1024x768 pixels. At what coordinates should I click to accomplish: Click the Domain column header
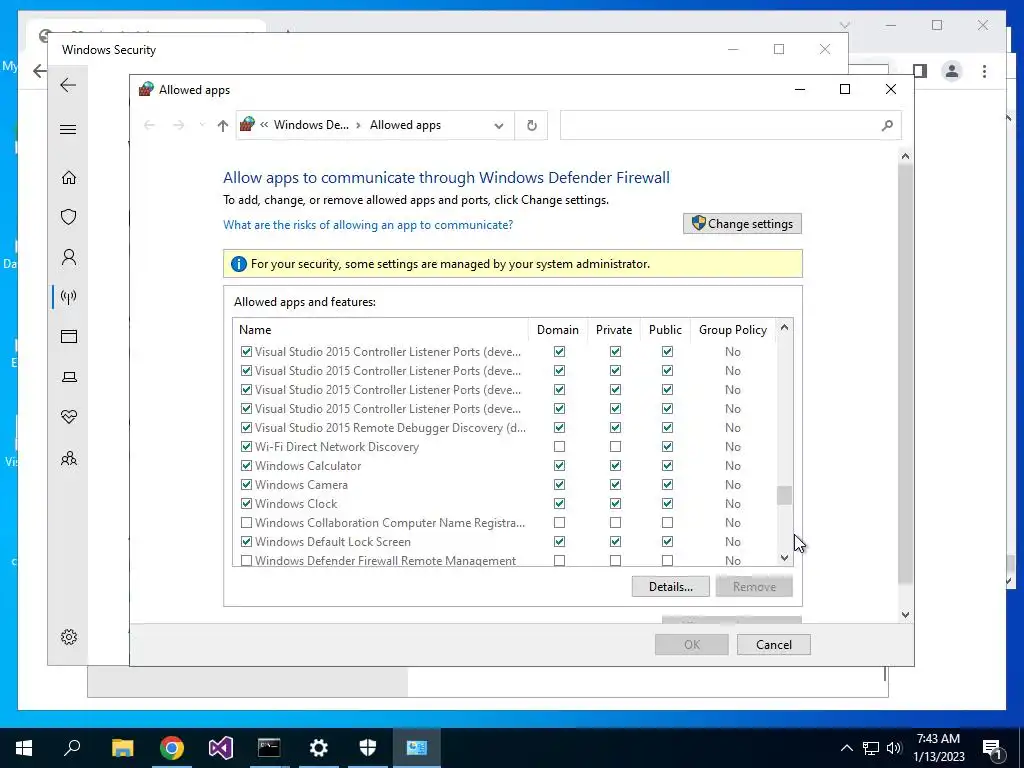point(558,330)
